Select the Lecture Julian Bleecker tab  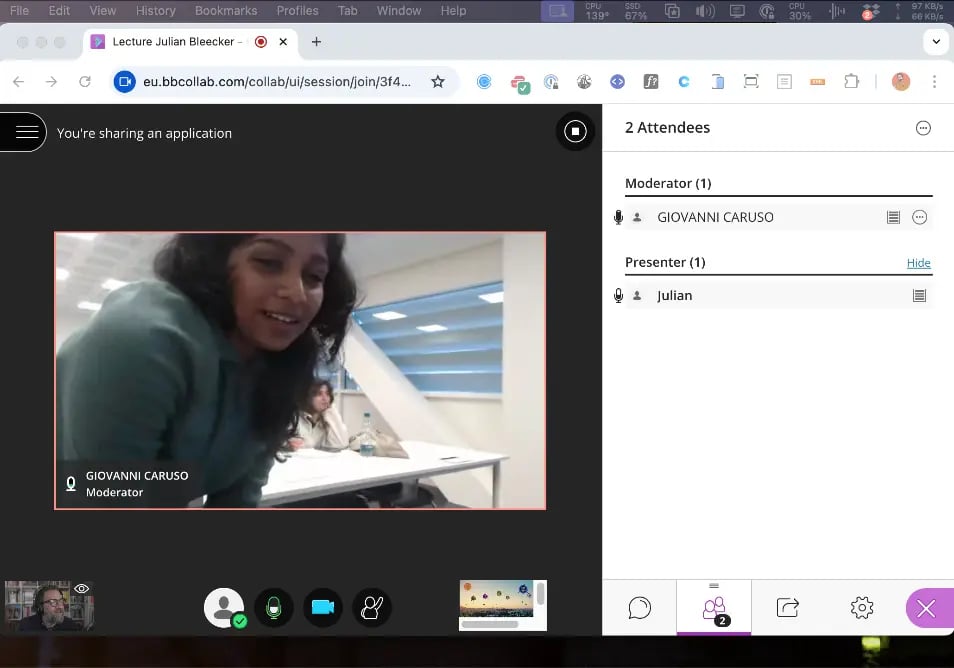click(176, 42)
